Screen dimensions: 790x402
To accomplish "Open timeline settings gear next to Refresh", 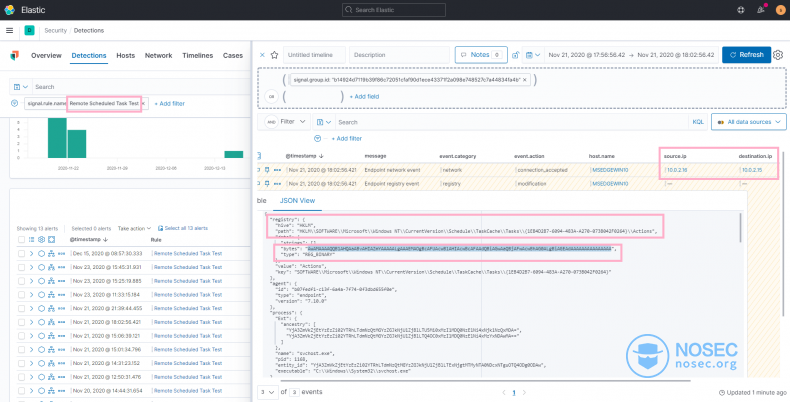I will (778, 55).
